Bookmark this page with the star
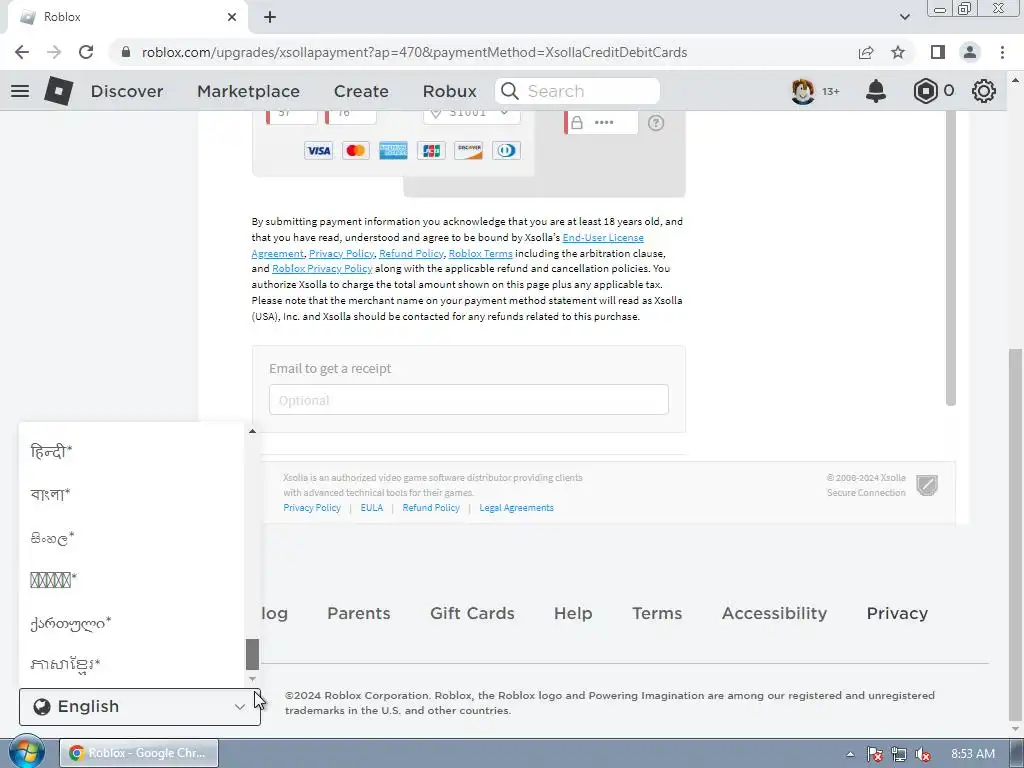The width and height of the screenshot is (1024, 768). coord(899,52)
